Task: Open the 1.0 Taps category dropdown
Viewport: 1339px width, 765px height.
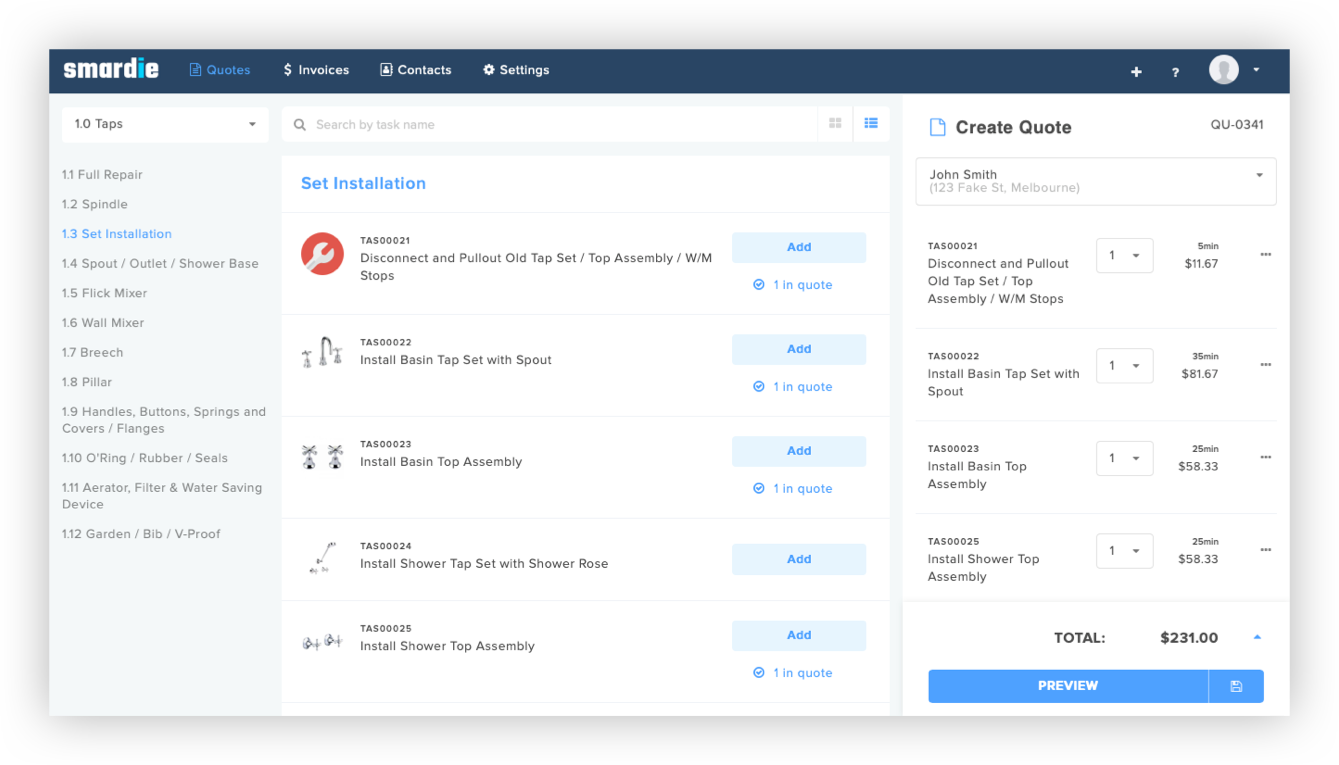Action: pos(165,124)
